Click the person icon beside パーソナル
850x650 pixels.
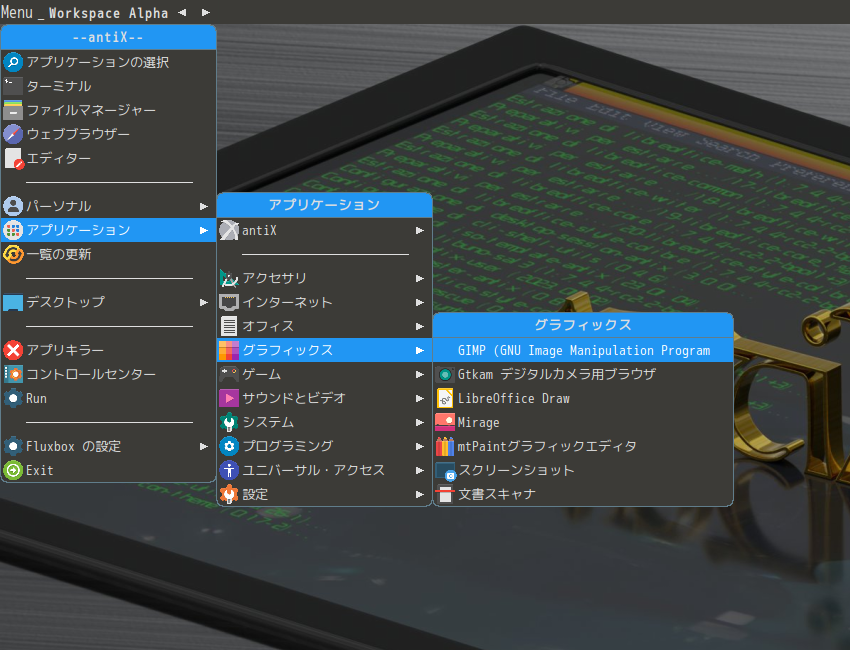13,206
